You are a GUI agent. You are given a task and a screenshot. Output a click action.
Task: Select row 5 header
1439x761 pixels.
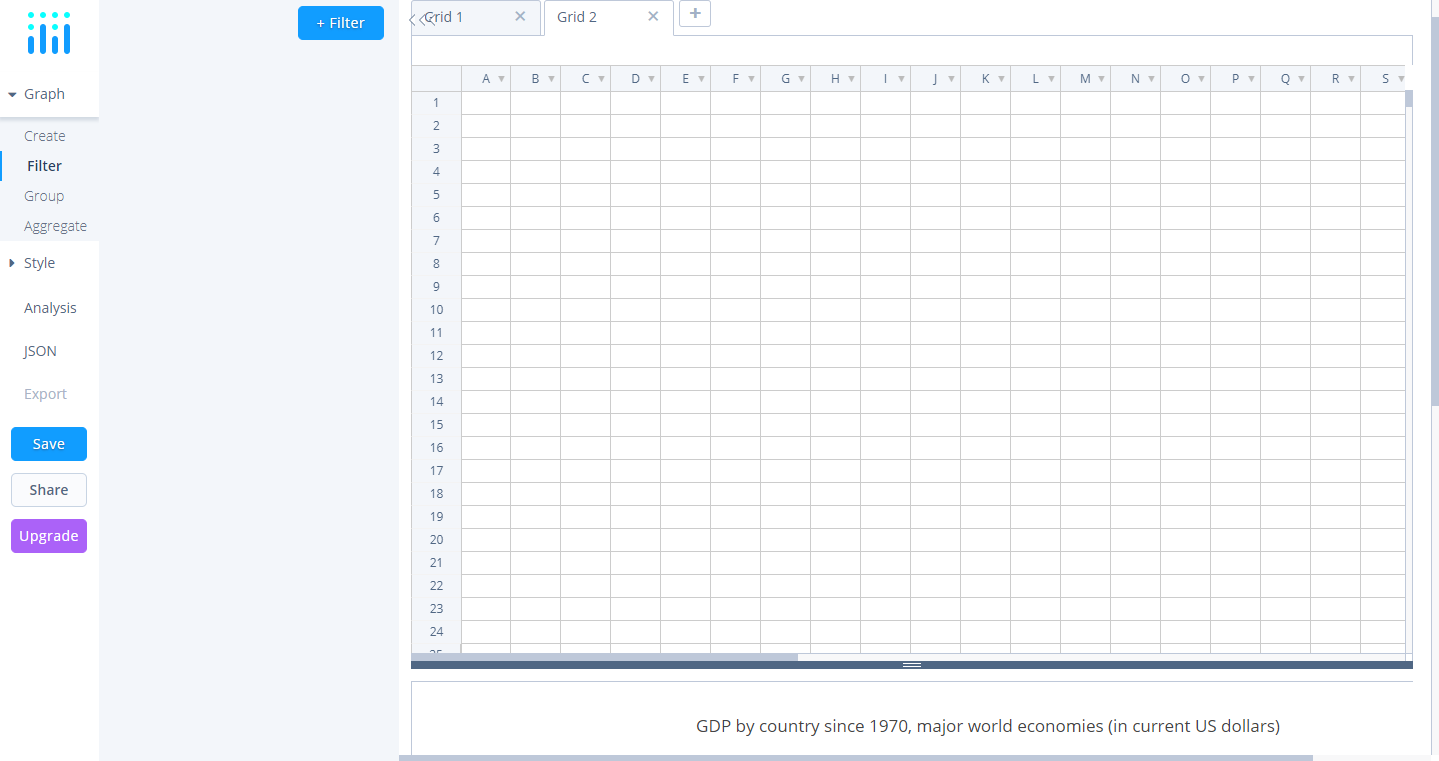pos(436,195)
